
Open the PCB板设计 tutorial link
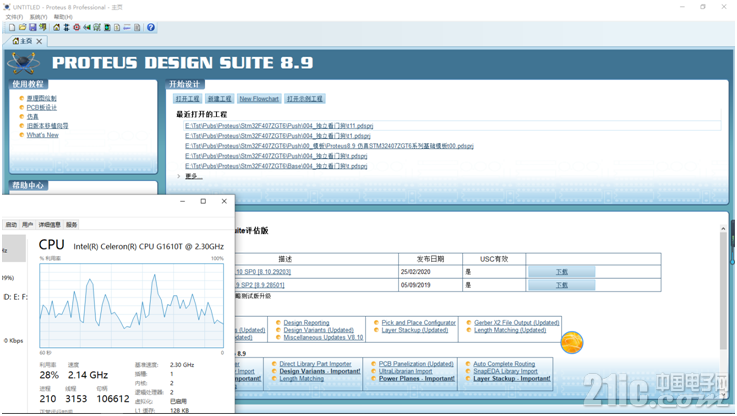click(x=41, y=108)
